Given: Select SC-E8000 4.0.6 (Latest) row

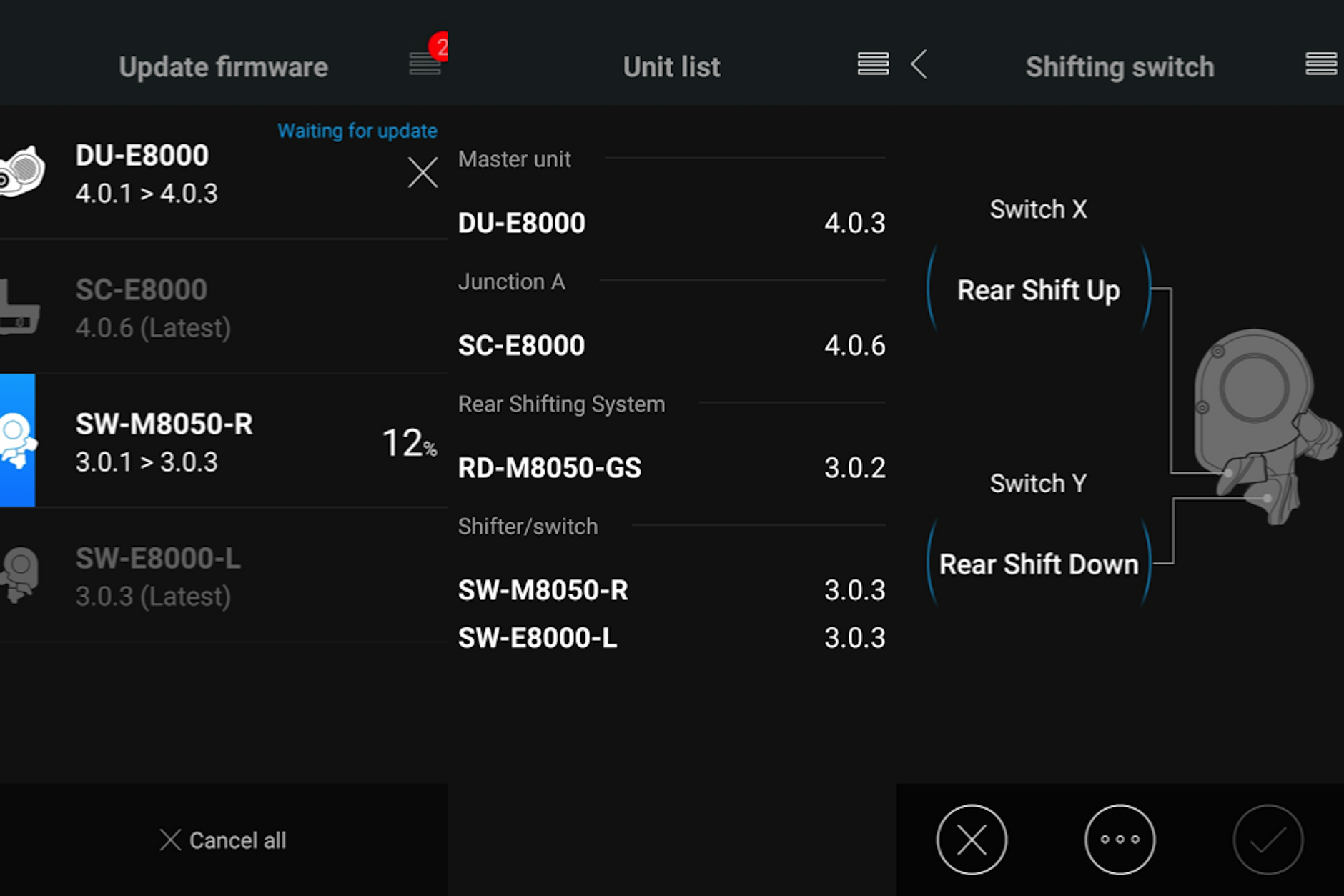Looking at the screenshot, I should (x=224, y=307).
